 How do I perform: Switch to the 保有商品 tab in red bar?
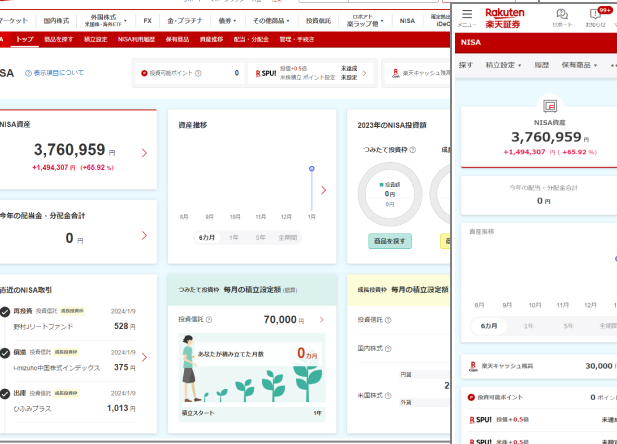coord(177,39)
